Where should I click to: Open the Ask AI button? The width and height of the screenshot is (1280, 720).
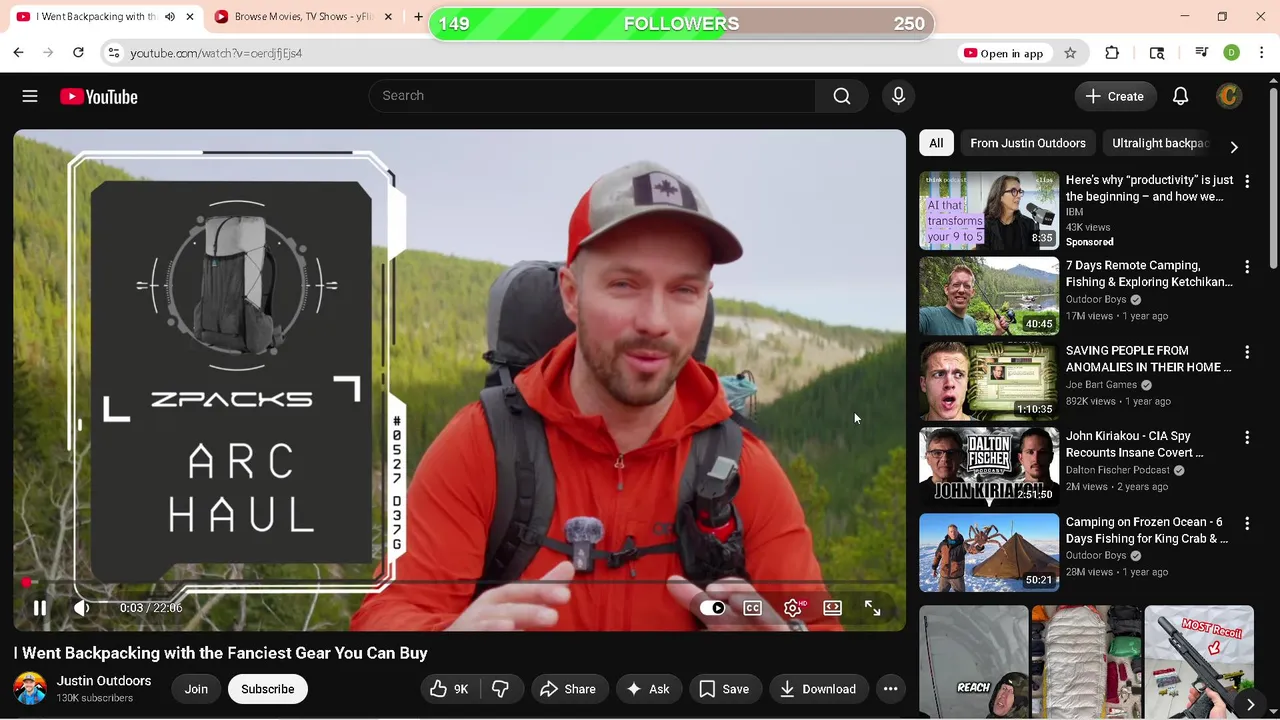[x=648, y=689]
